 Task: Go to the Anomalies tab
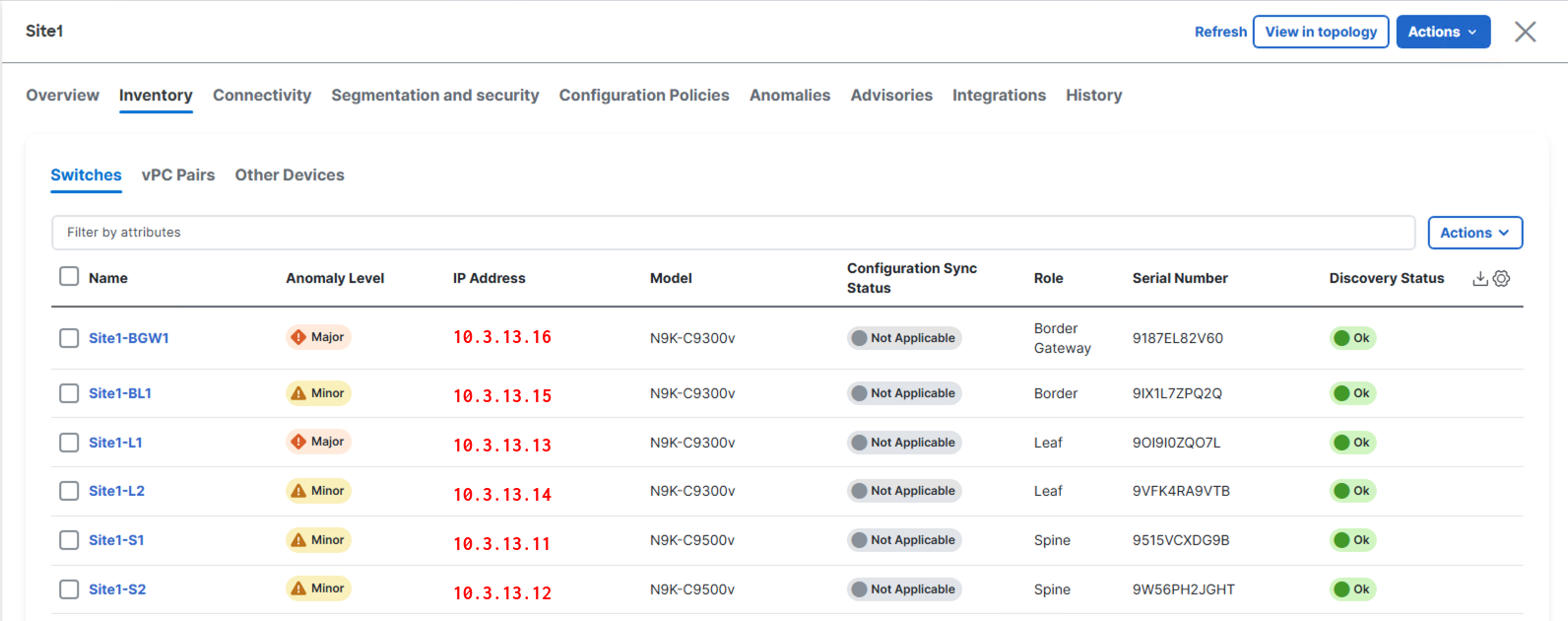tap(789, 96)
